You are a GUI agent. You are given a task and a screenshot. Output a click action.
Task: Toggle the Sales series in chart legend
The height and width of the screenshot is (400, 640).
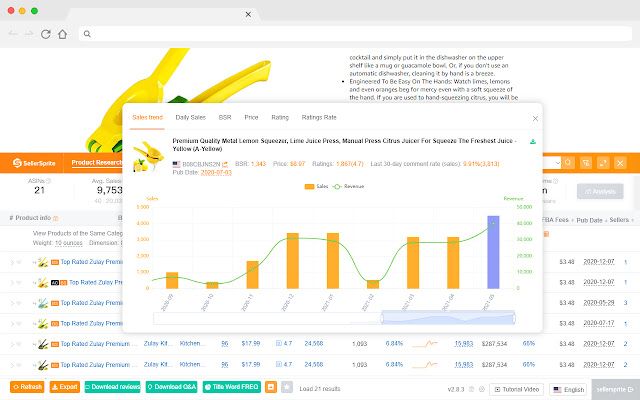(316, 187)
